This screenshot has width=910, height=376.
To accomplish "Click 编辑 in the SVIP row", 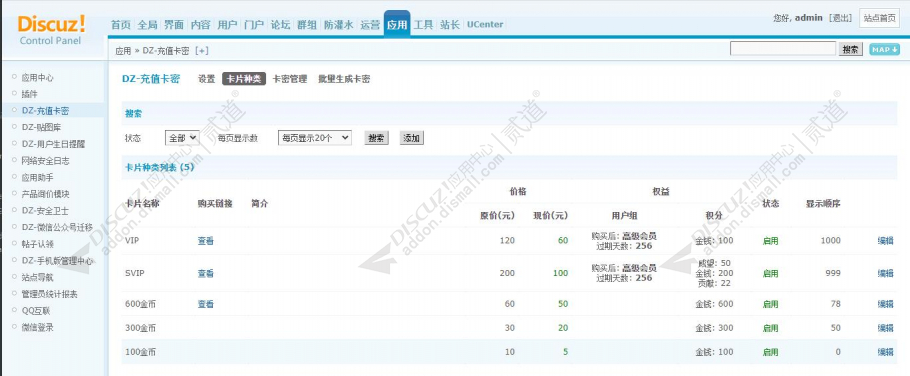I will click(x=885, y=273).
